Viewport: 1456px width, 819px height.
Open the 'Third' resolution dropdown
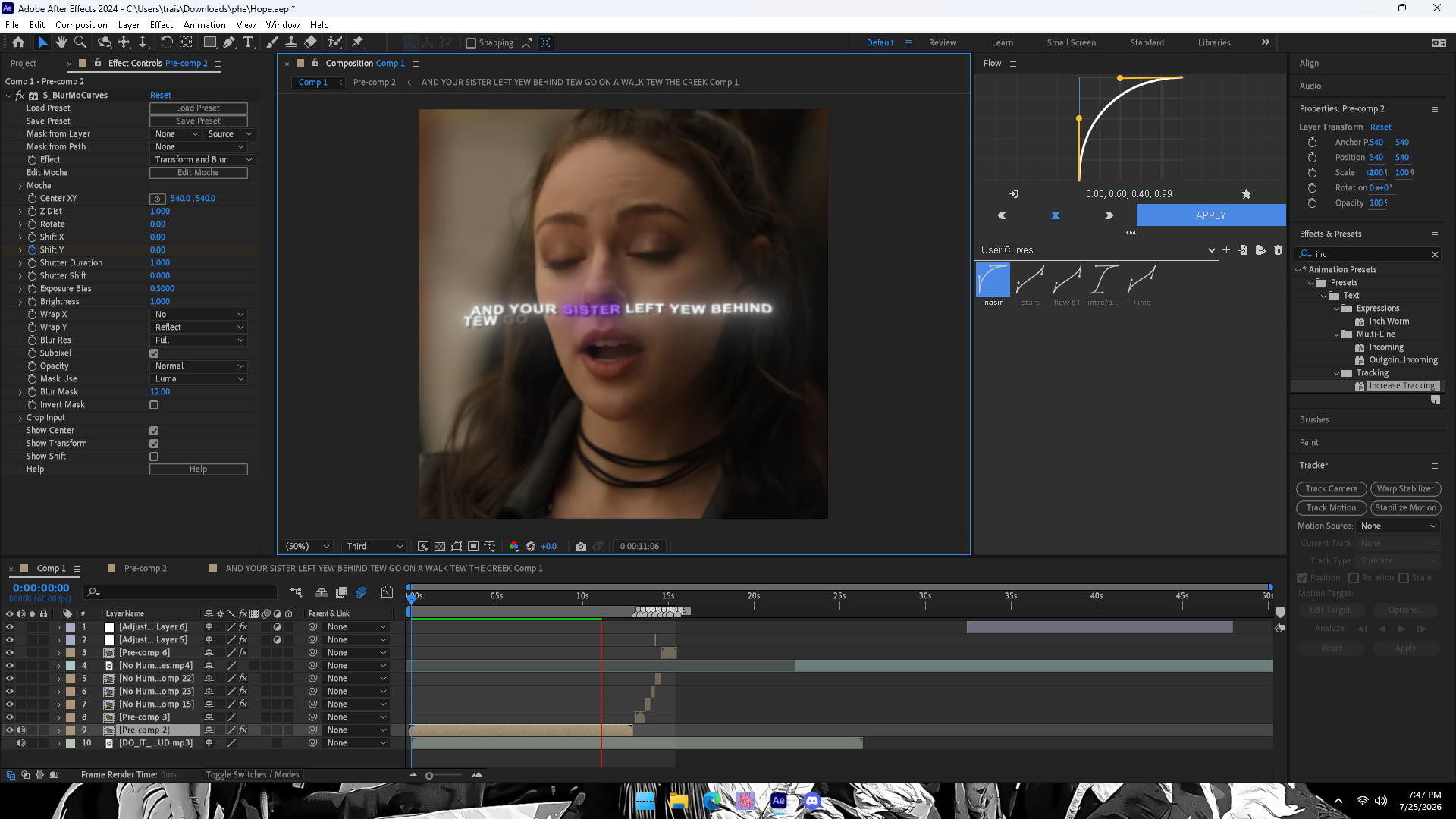374,546
